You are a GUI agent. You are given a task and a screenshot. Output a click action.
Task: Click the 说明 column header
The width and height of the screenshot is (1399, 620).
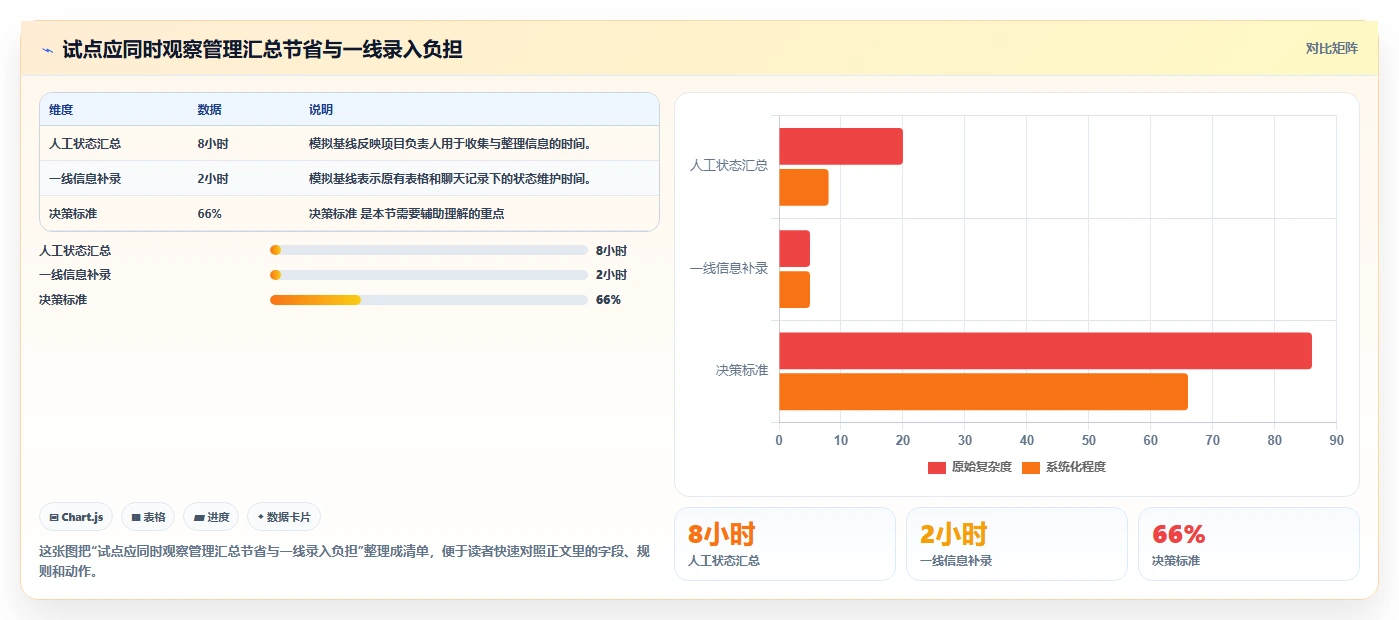click(x=321, y=109)
